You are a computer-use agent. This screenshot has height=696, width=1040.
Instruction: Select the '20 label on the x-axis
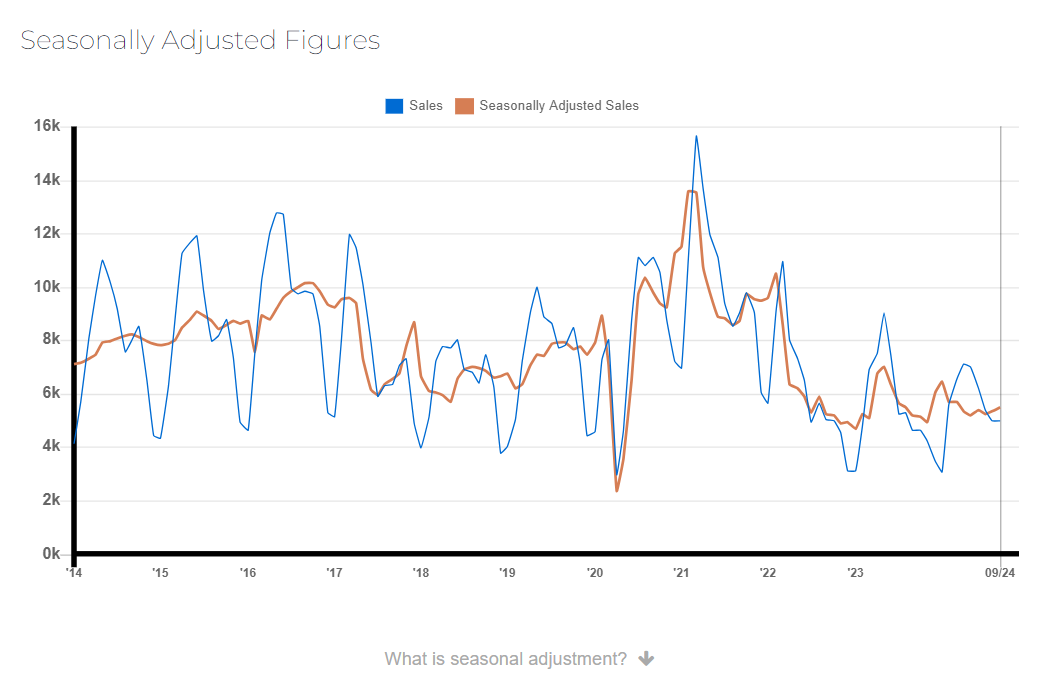(594, 573)
